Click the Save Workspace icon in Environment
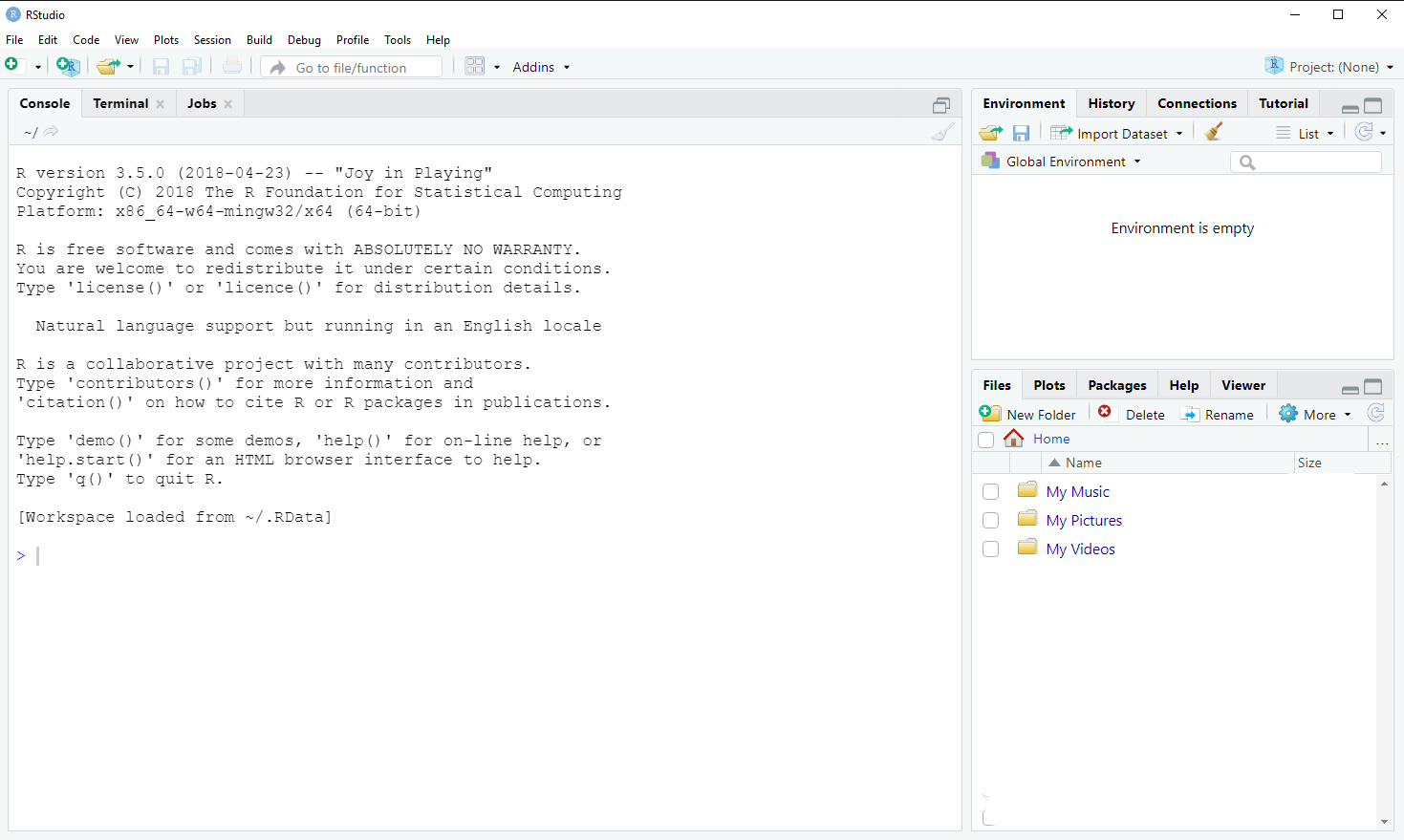1404x840 pixels. click(1021, 133)
